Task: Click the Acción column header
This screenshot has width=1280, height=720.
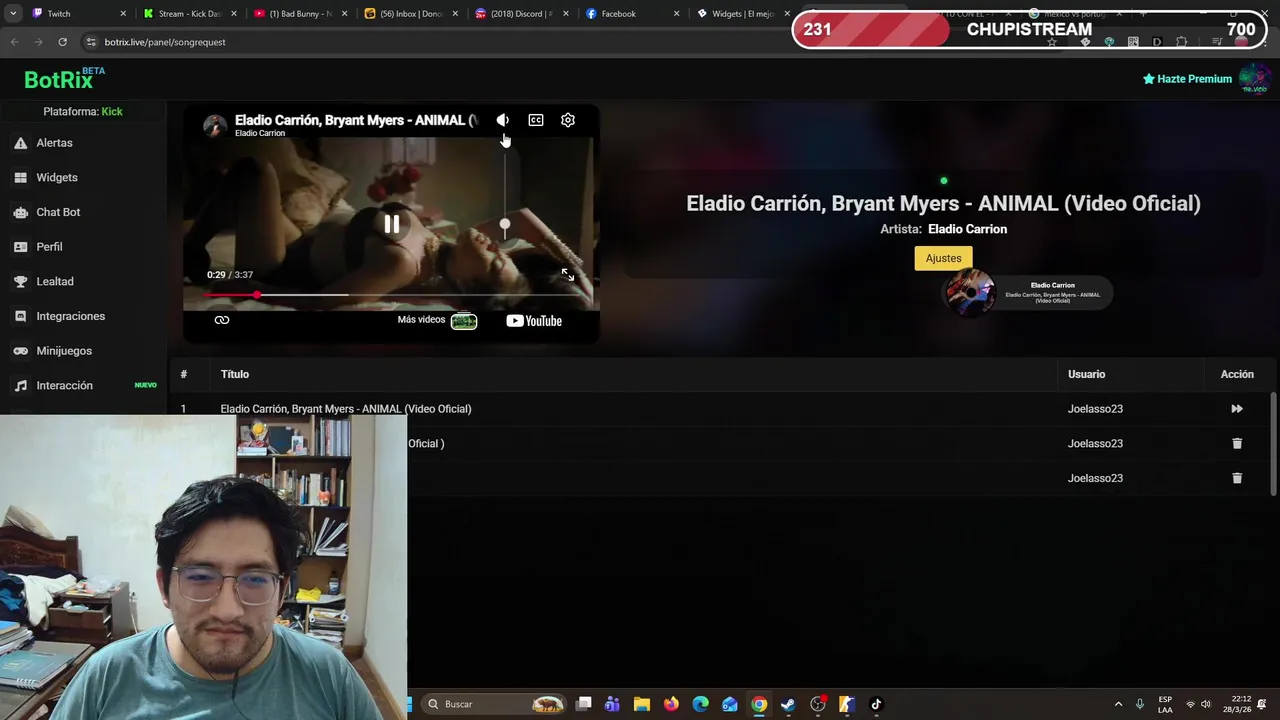Action: [x=1237, y=374]
